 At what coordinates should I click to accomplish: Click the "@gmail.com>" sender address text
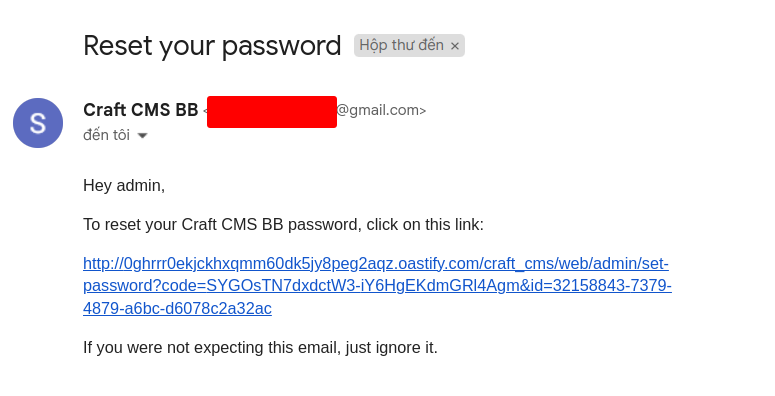[x=381, y=110]
